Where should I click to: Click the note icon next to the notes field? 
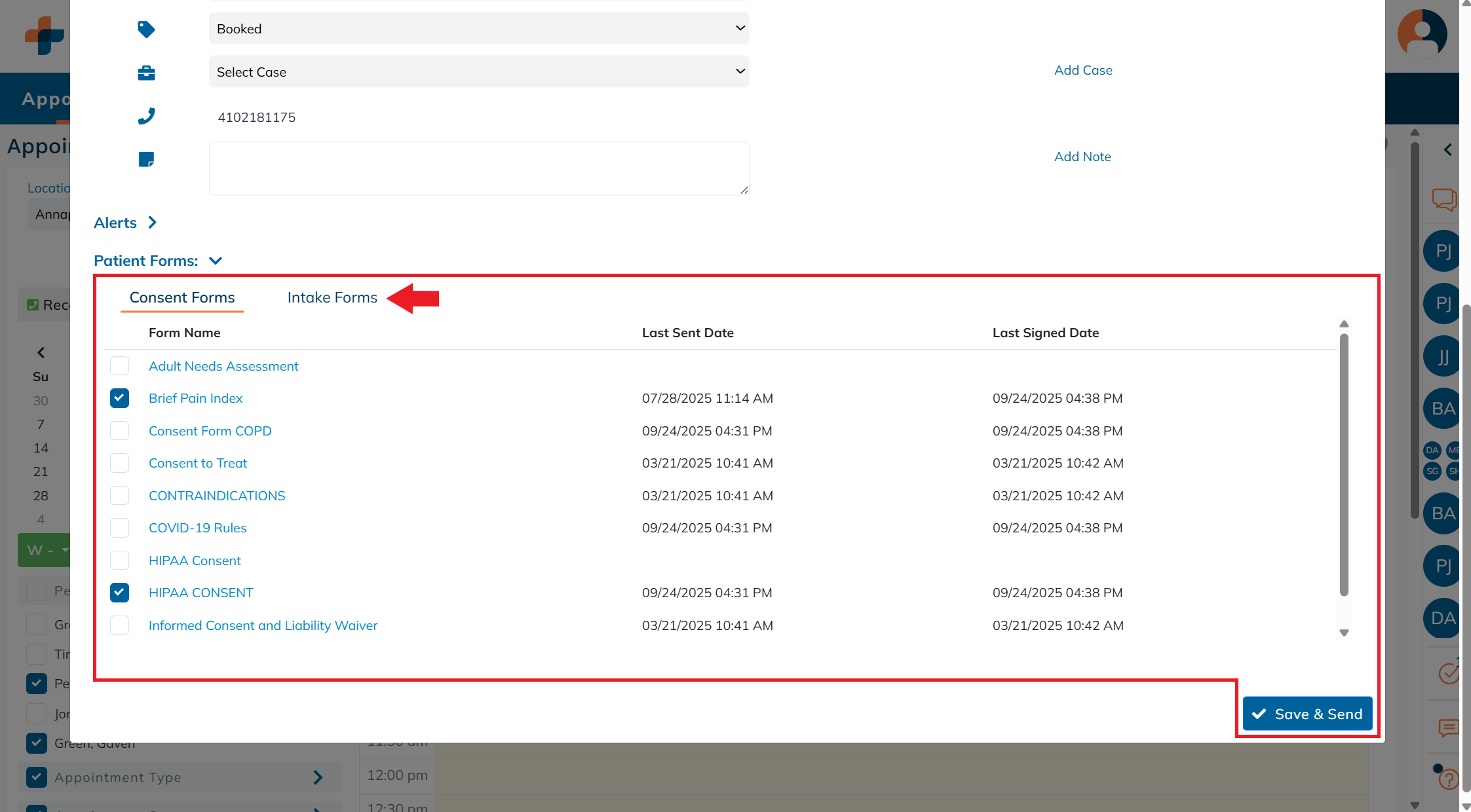[147, 158]
